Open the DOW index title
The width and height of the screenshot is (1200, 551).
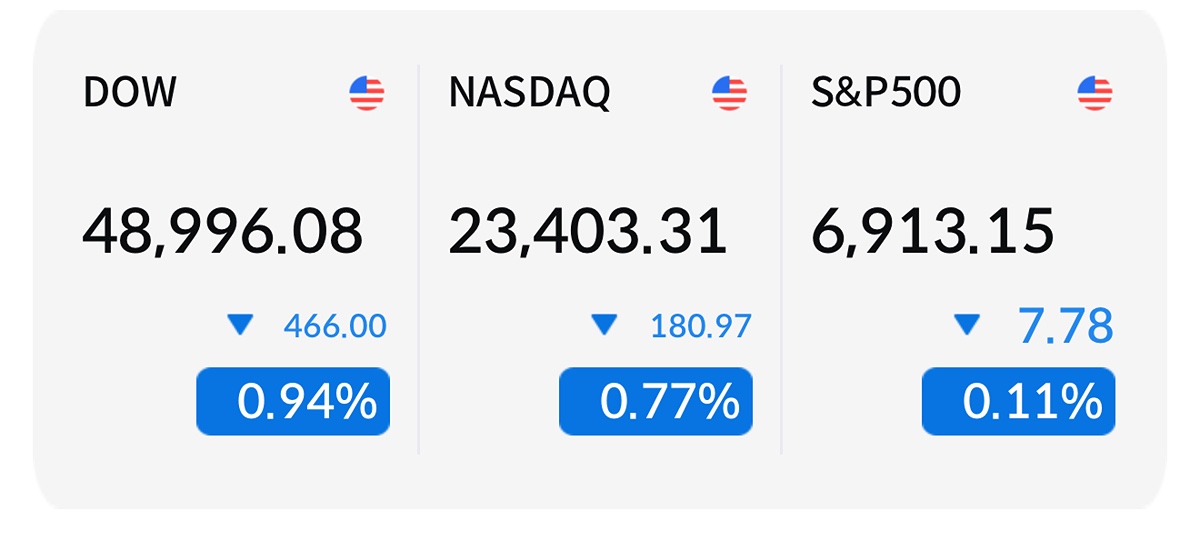point(129,93)
